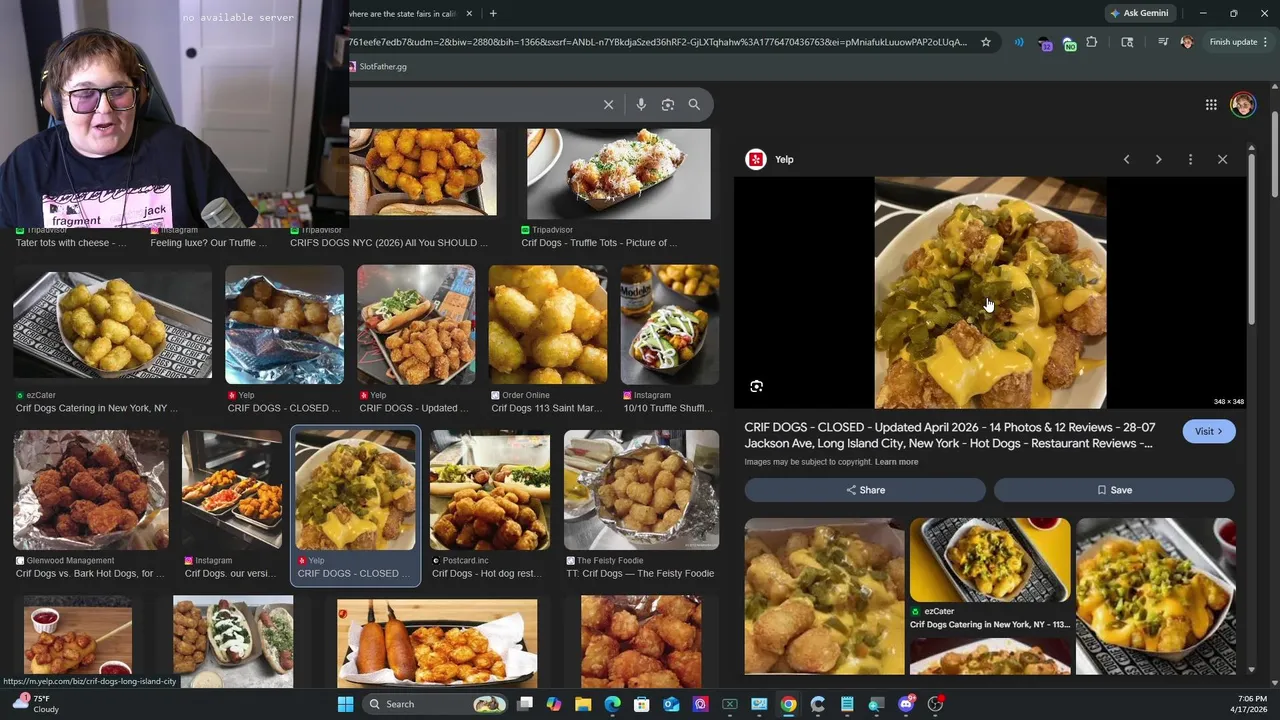Open the weather widget showing 75°F Cloudy
1280x720 pixels.
coord(38,704)
